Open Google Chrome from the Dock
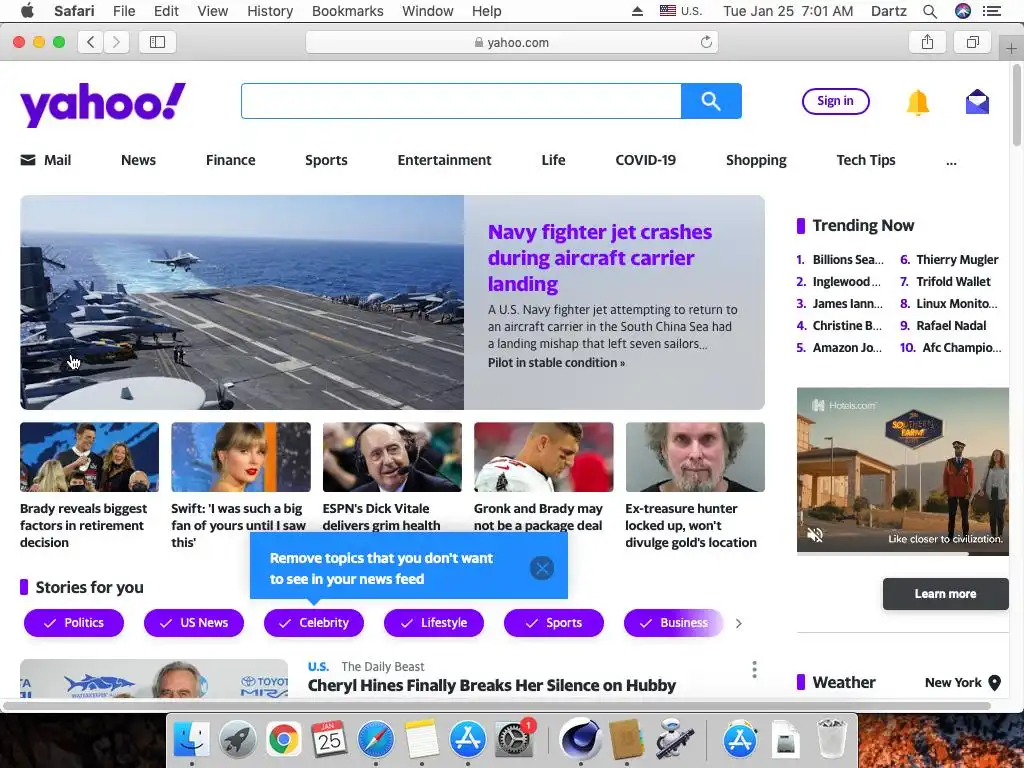1024x768 pixels. click(283, 739)
